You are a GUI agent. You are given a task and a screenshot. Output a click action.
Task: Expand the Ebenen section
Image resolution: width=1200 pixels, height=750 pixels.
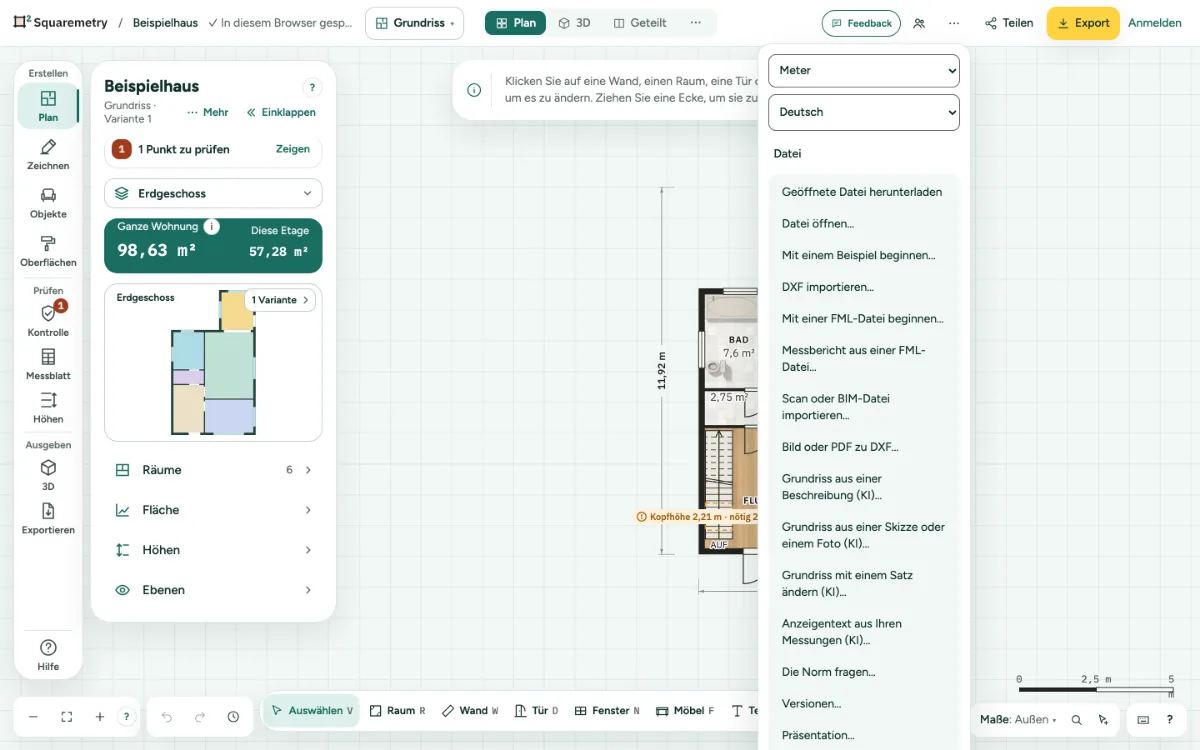(213, 590)
